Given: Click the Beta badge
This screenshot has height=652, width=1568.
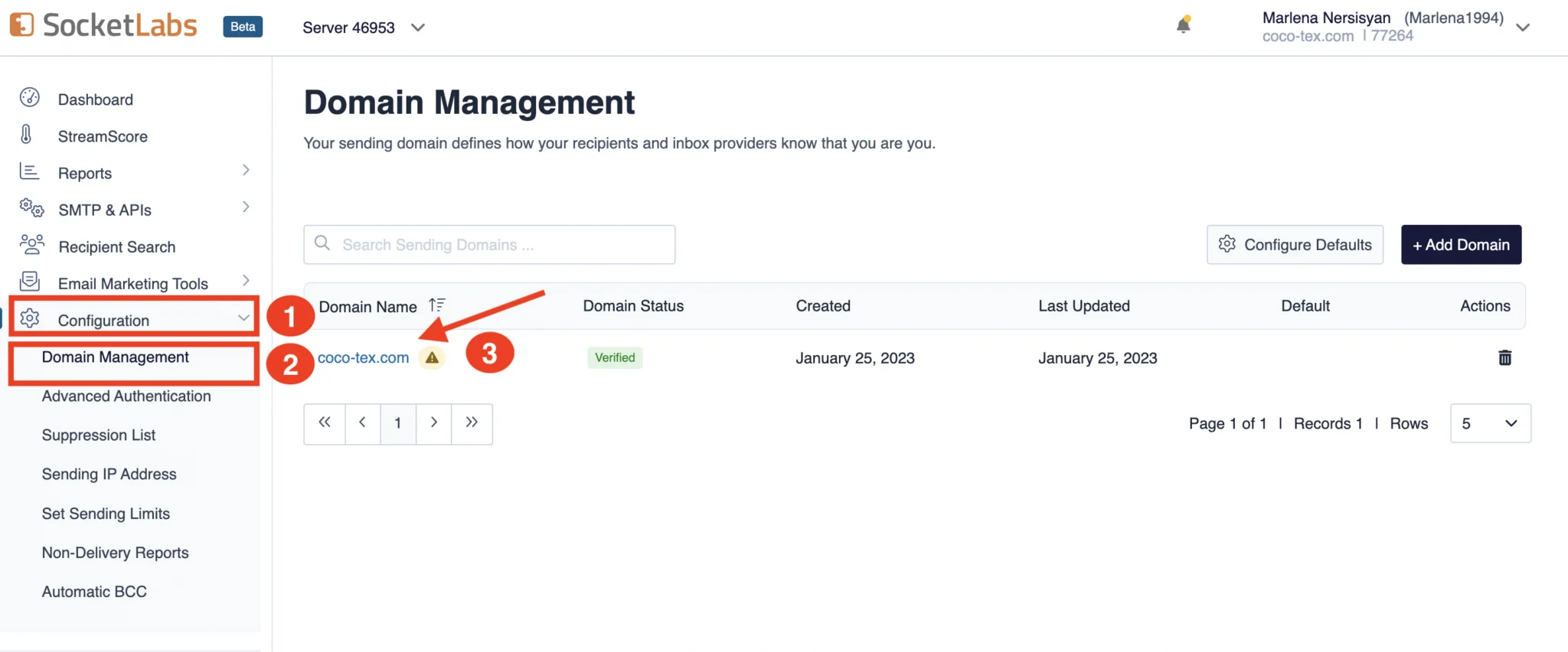Looking at the screenshot, I should point(243,26).
